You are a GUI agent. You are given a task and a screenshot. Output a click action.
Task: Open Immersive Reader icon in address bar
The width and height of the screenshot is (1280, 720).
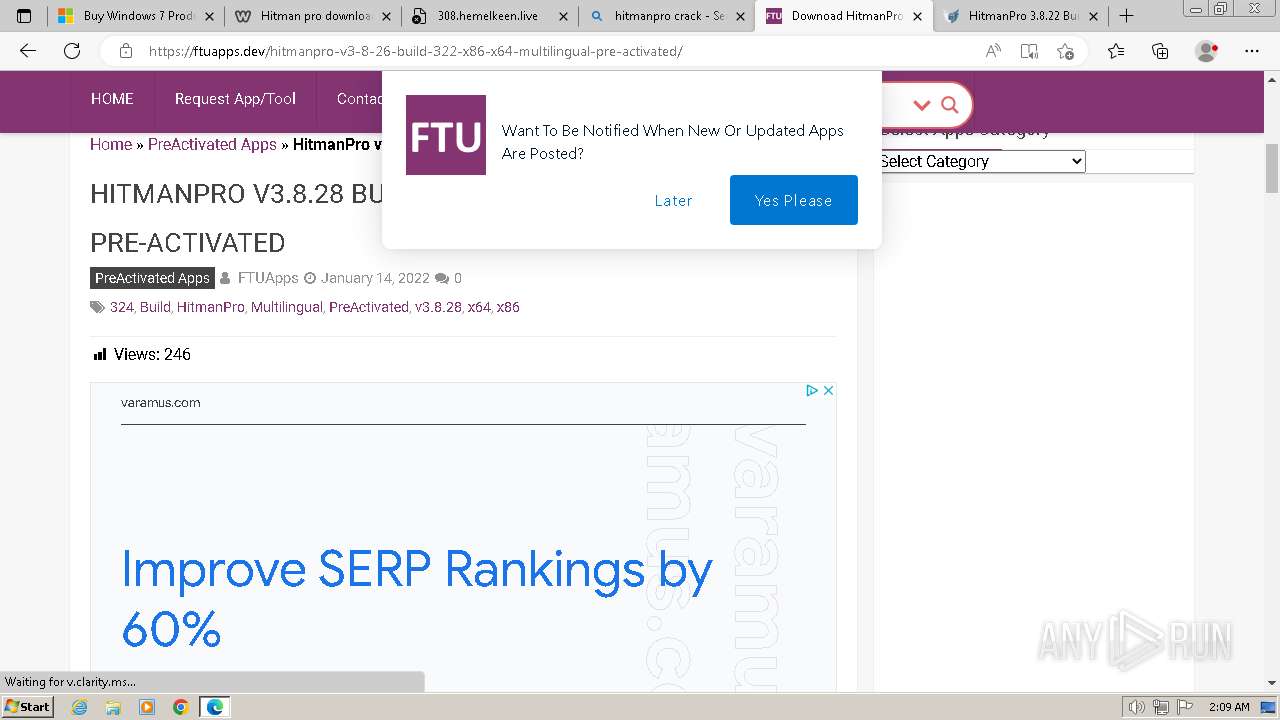[1029, 51]
